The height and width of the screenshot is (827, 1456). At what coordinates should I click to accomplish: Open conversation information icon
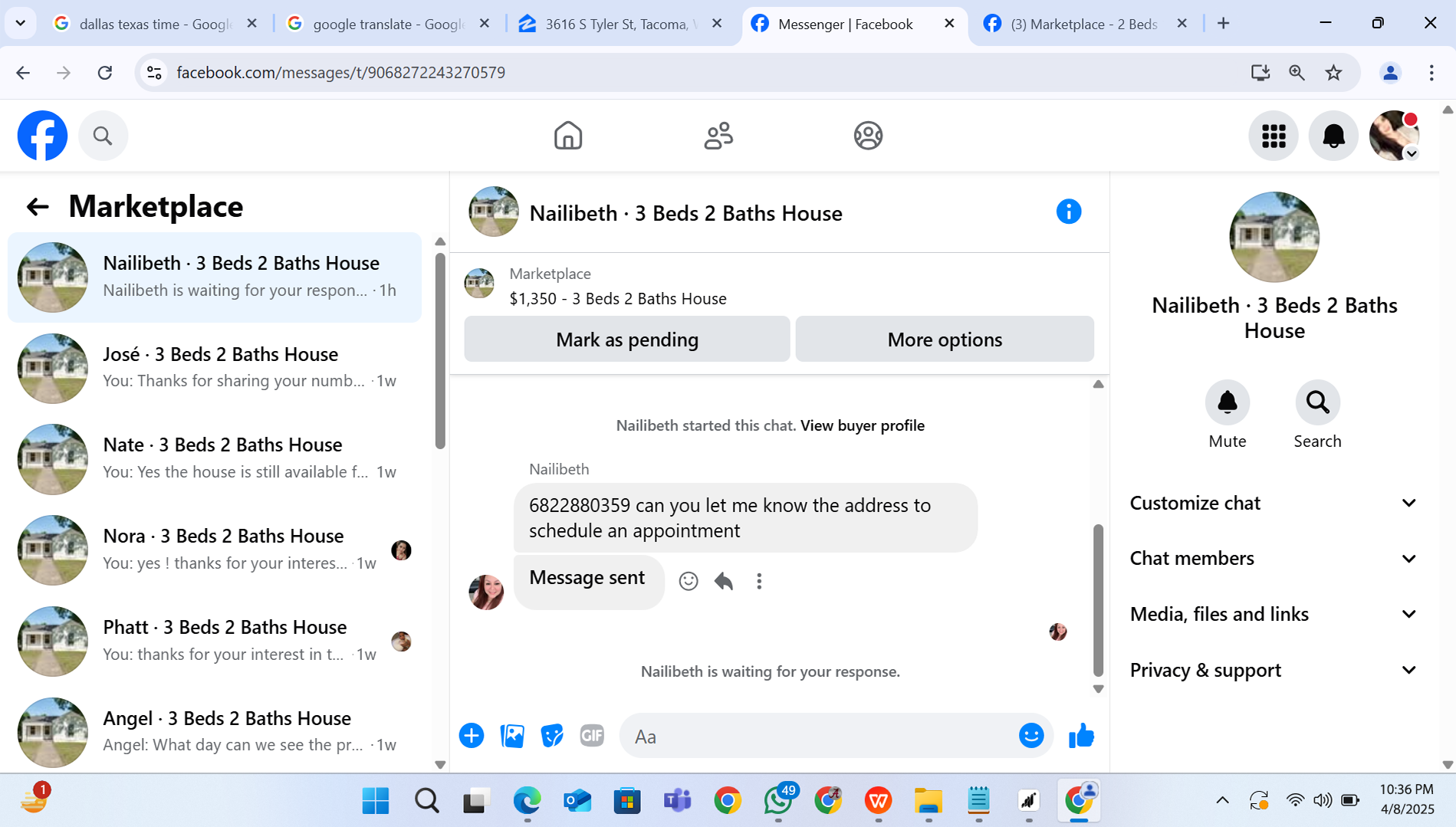[x=1068, y=212]
